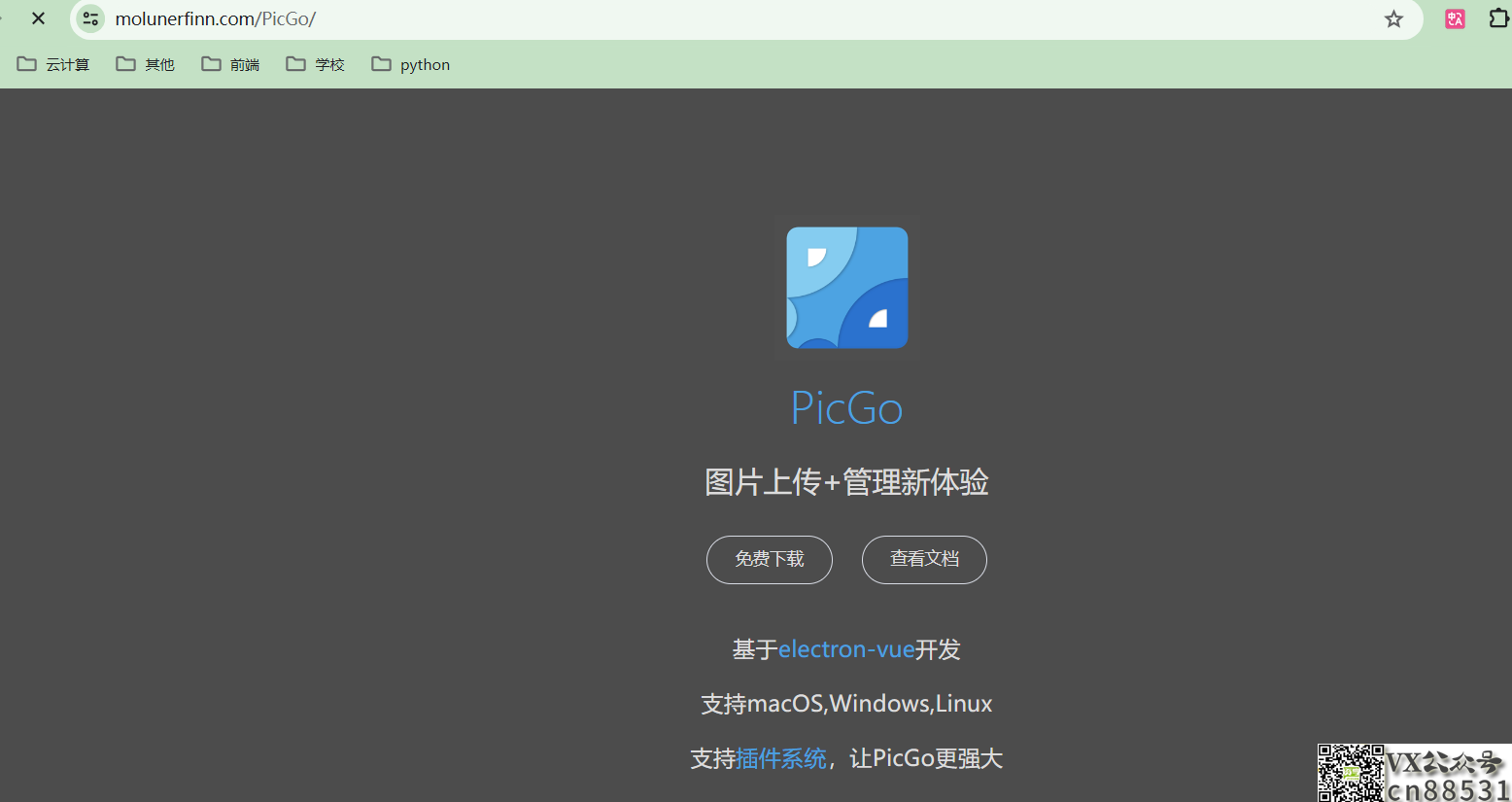Open site information icon in address bar
This screenshot has height=802, width=1512.
coord(90,18)
